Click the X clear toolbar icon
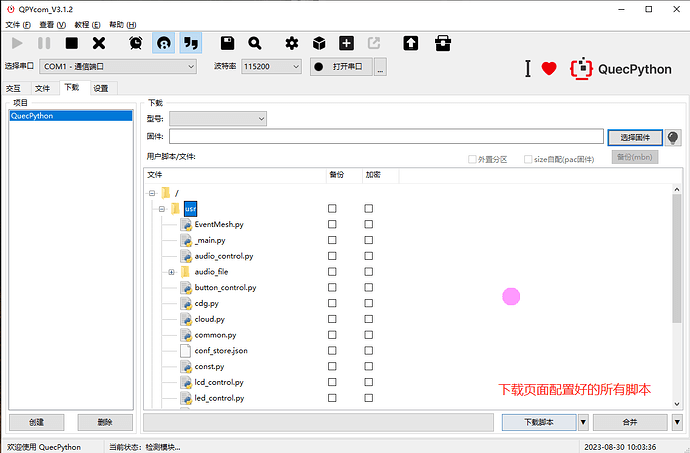690x453 pixels. click(x=99, y=43)
